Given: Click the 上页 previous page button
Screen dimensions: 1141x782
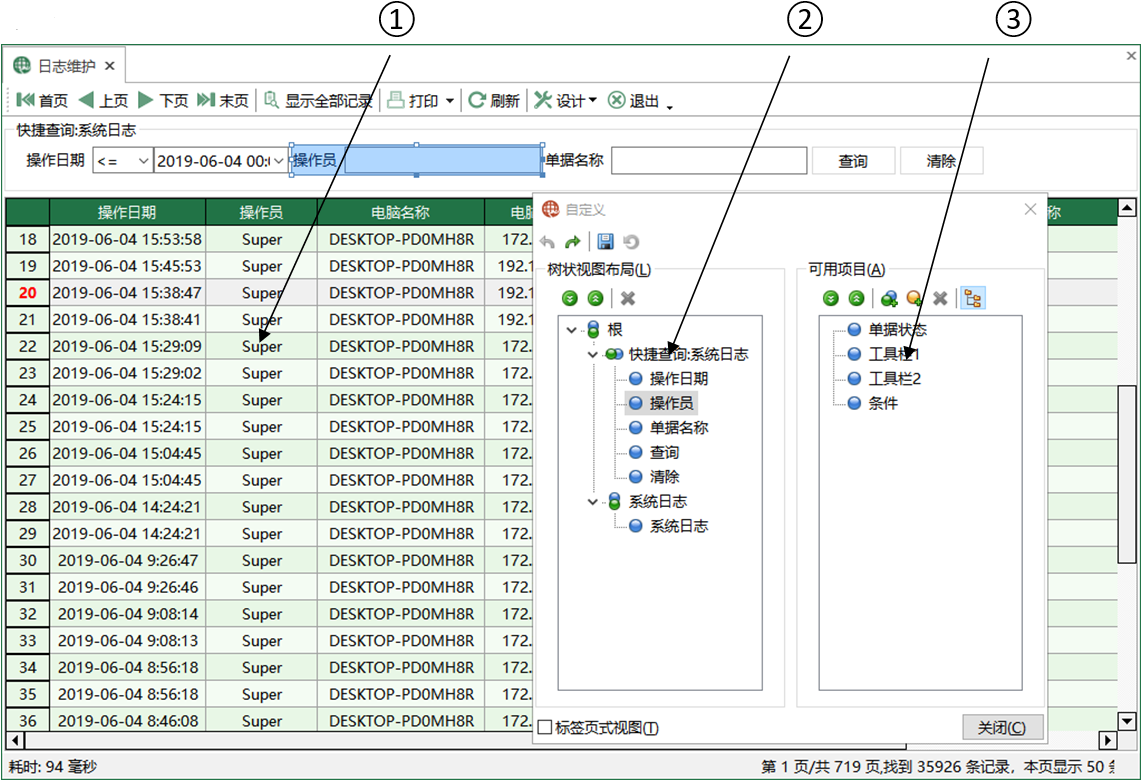Looking at the screenshot, I should (103, 100).
